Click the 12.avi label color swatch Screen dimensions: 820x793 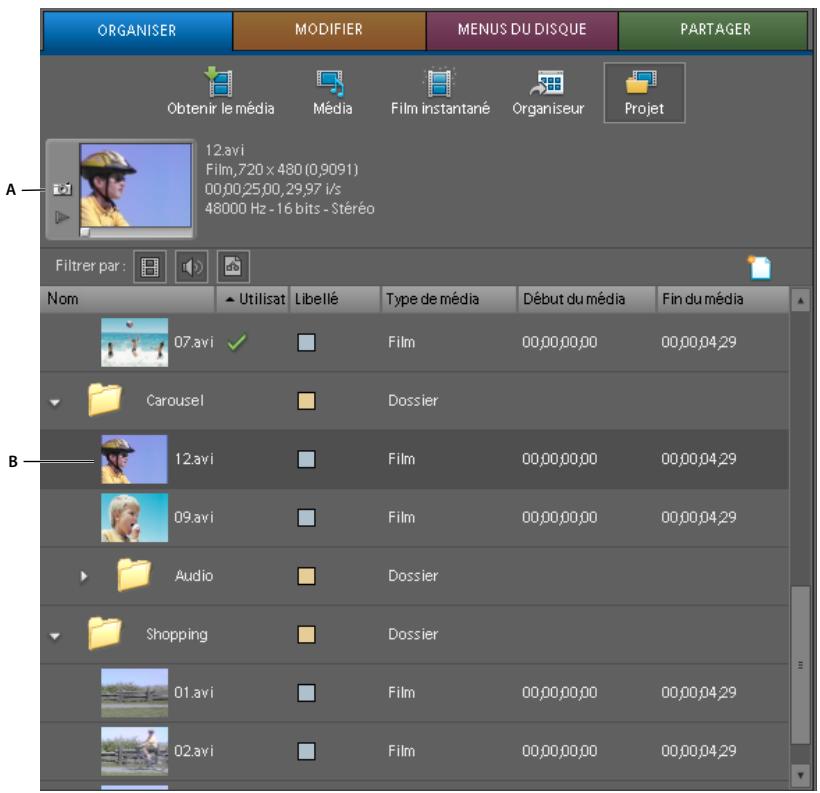coord(306,460)
